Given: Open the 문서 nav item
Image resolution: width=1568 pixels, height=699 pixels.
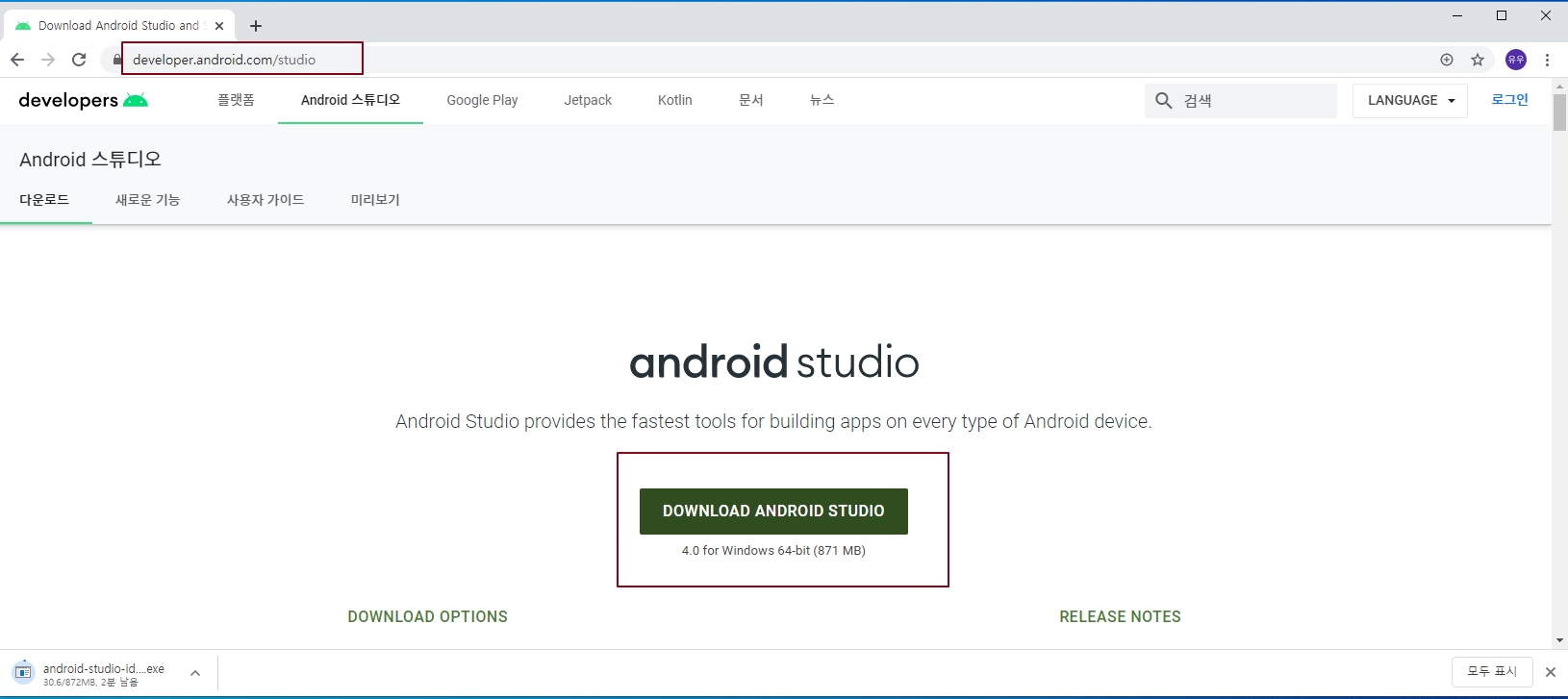Looking at the screenshot, I should [x=751, y=100].
